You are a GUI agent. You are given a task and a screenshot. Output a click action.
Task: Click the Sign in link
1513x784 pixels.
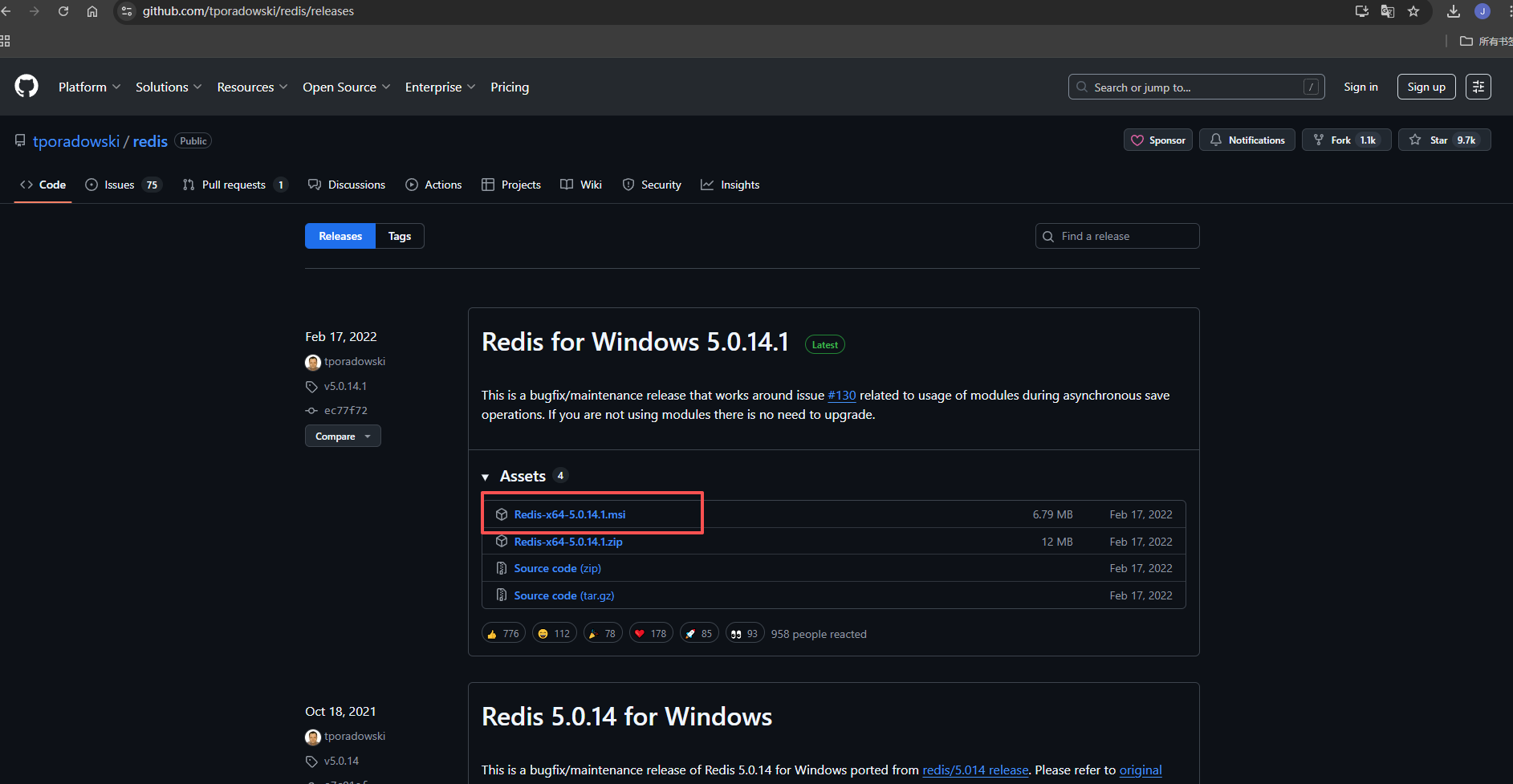(x=1360, y=87)
